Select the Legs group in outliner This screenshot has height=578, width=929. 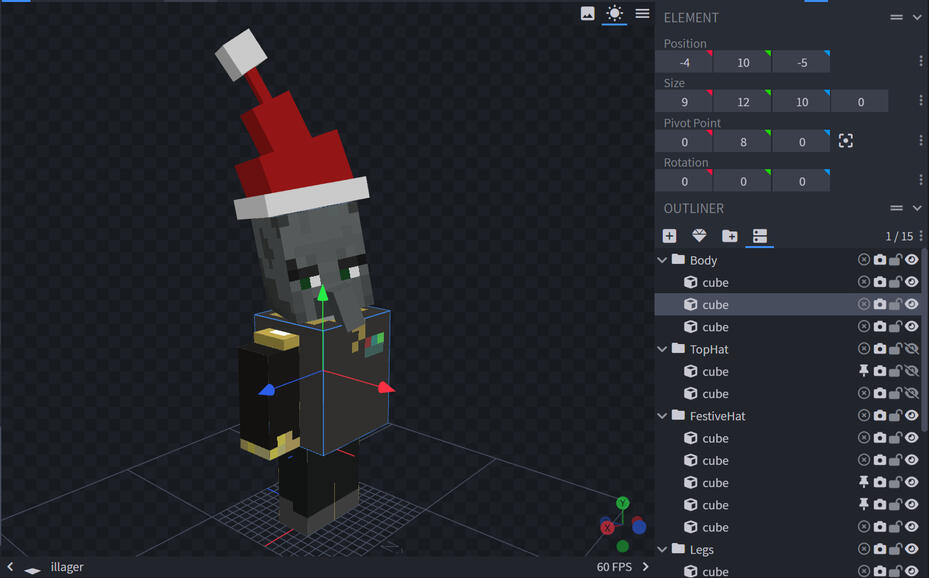pyautogui.click(x=702, y=550)
